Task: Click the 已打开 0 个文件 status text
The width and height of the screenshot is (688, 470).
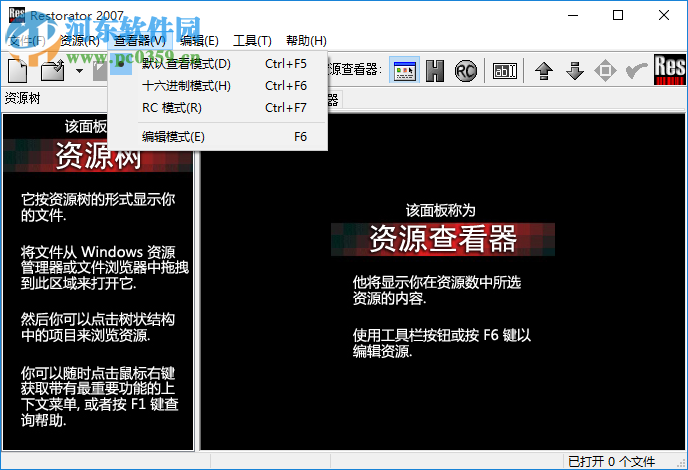Action: click(611, 462)
